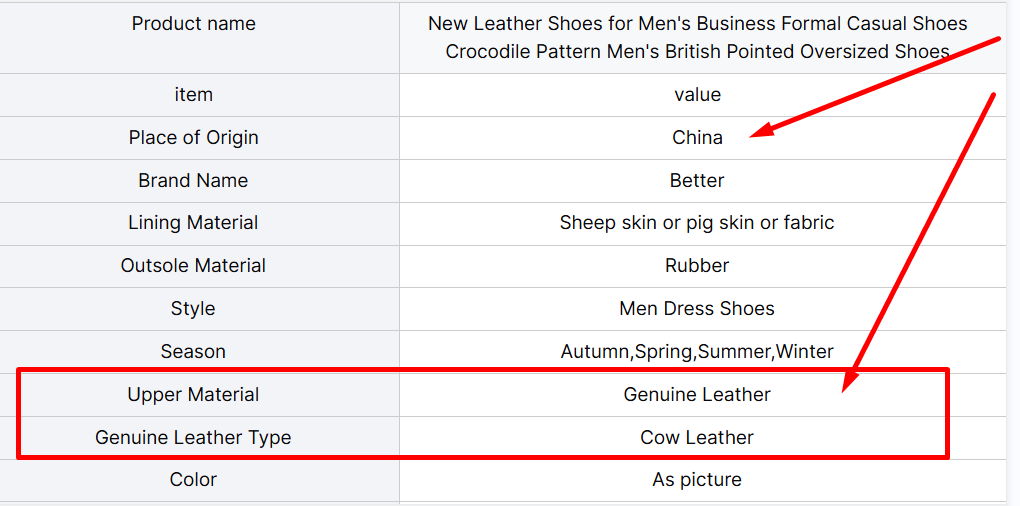Click the 'Season' label cell
Viewport: 1020px width, 506px height.
[x=193, y=352]
